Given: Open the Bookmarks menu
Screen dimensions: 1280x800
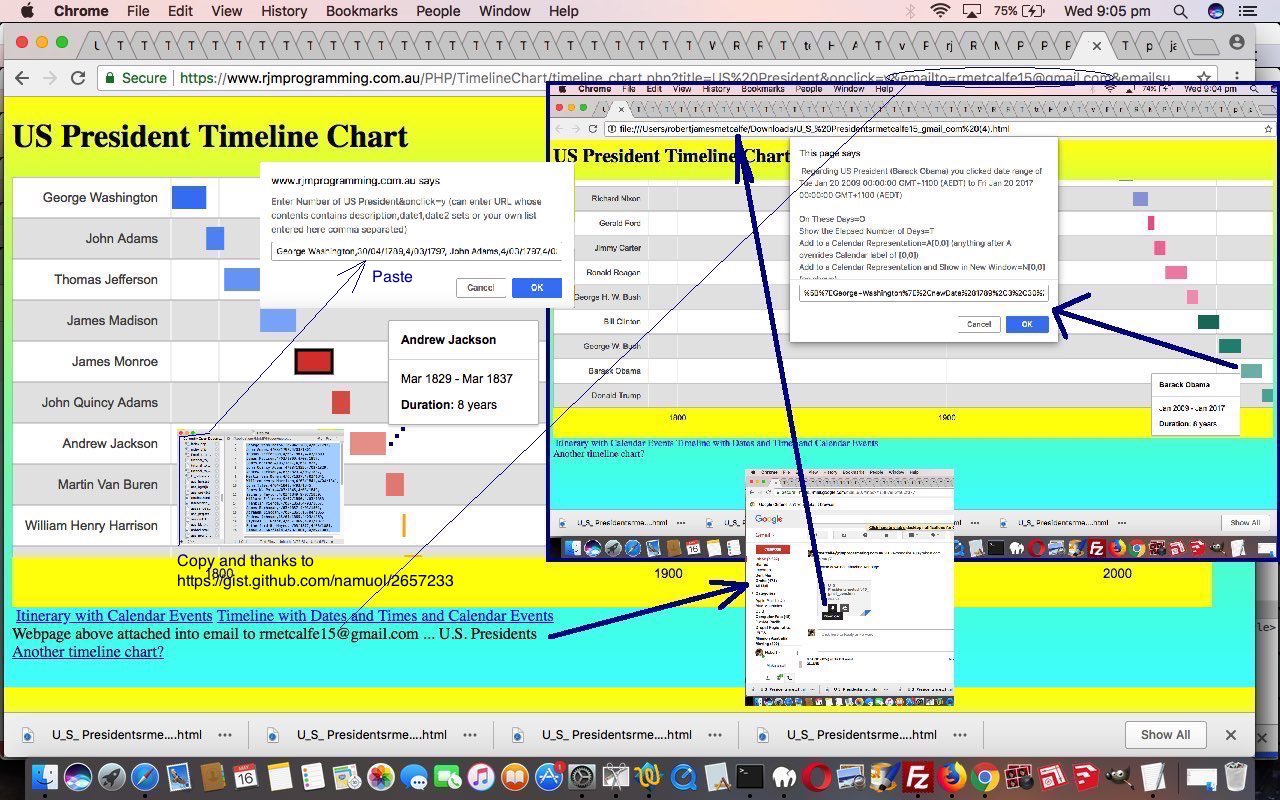Looking at the screenshot, I should [x=361, y=11].
